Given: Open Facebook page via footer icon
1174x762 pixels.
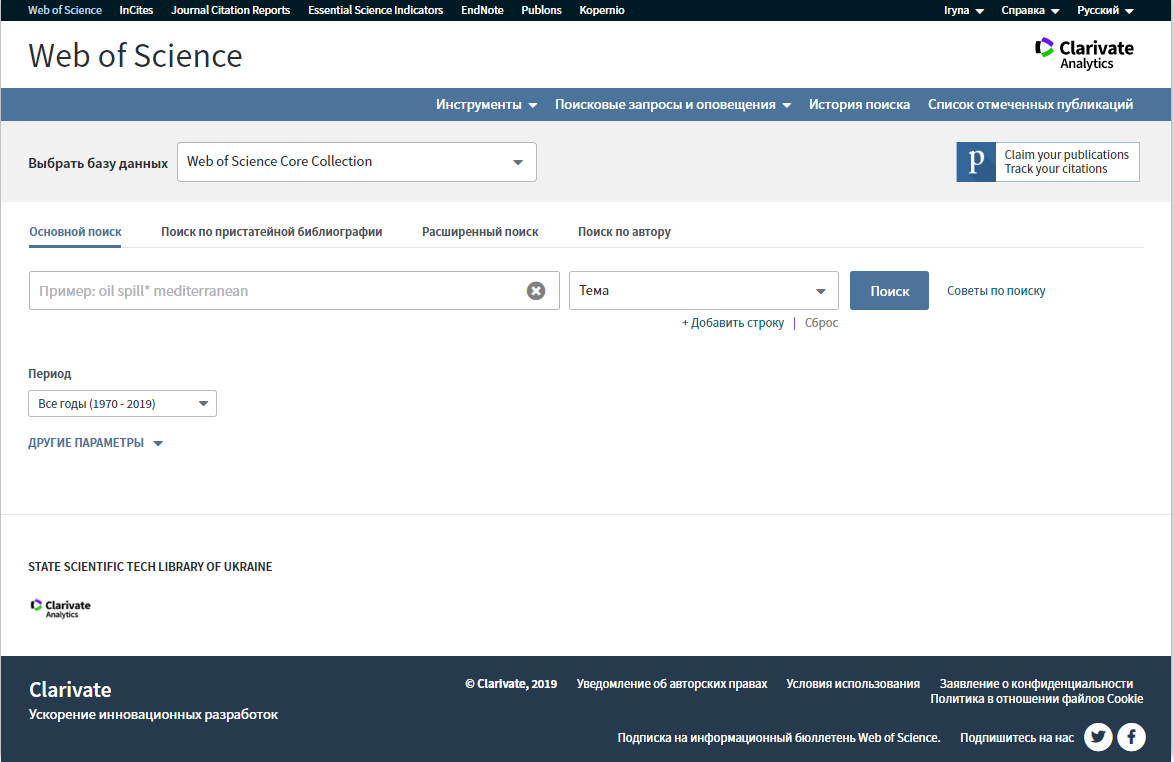Looking at the screenshot, I should (1131, 737).
